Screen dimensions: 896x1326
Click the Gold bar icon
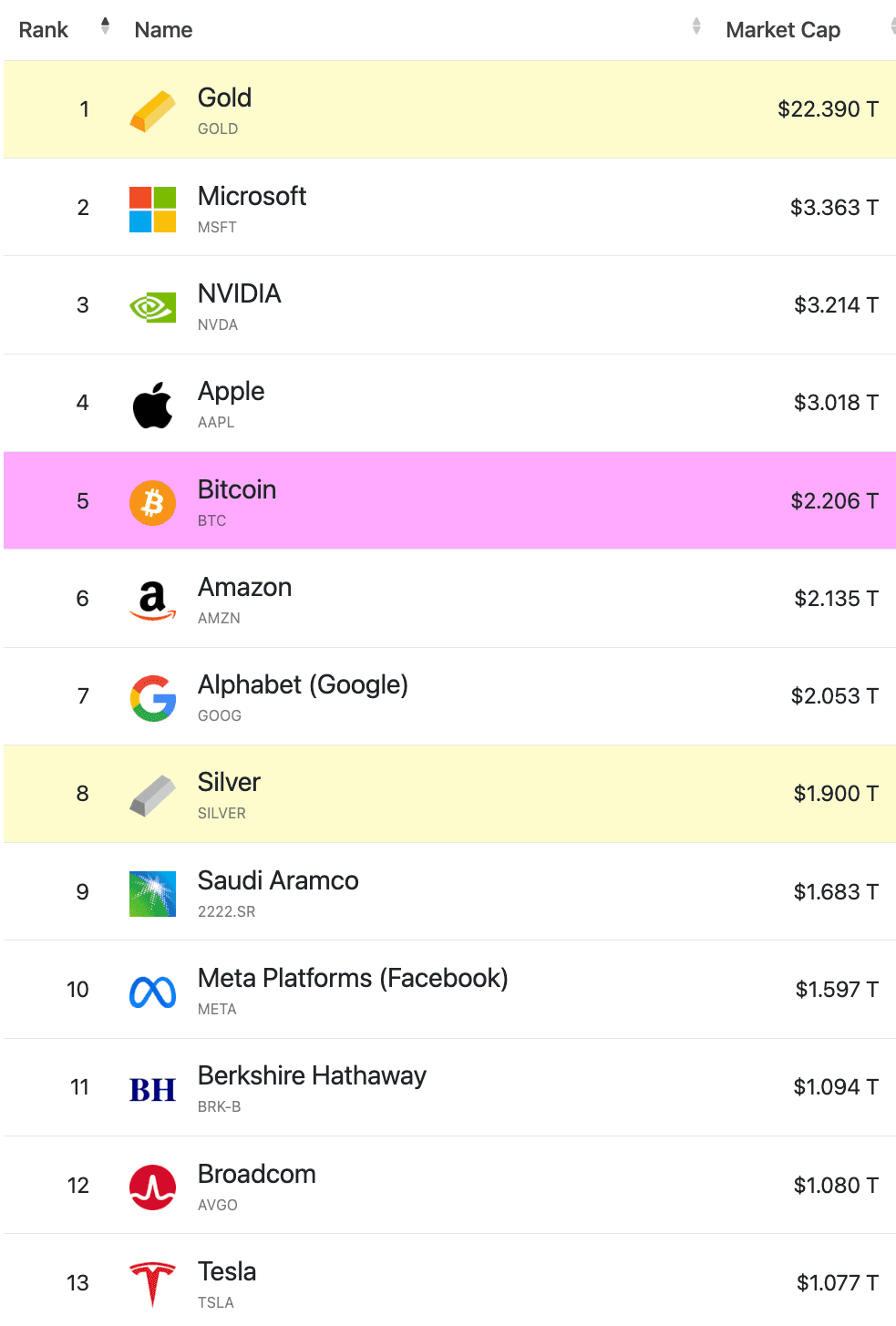(x=152, y=111)
